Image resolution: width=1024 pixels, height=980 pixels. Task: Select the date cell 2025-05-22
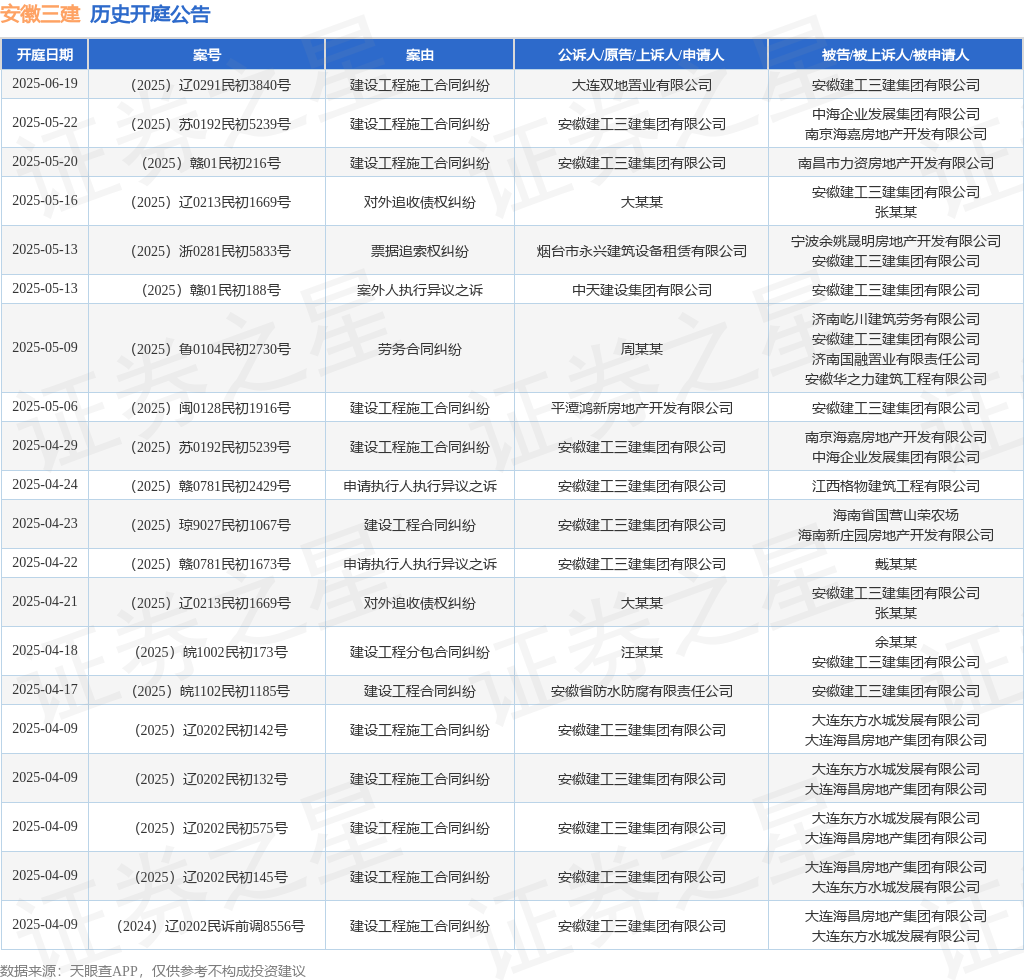tap(44, 123)
